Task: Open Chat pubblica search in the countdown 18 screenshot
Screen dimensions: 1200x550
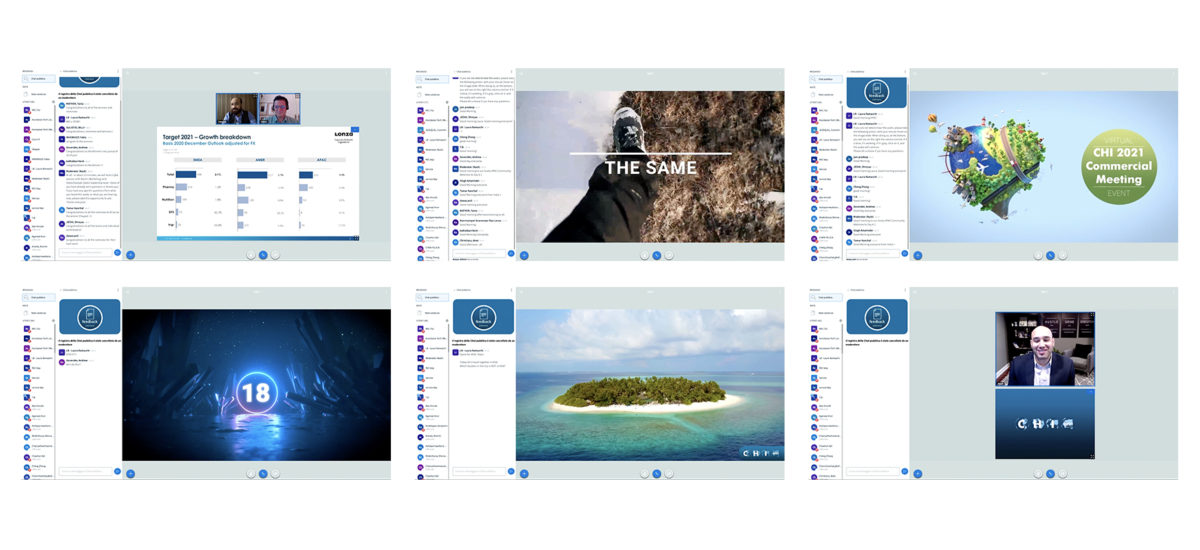Action: 38,298
